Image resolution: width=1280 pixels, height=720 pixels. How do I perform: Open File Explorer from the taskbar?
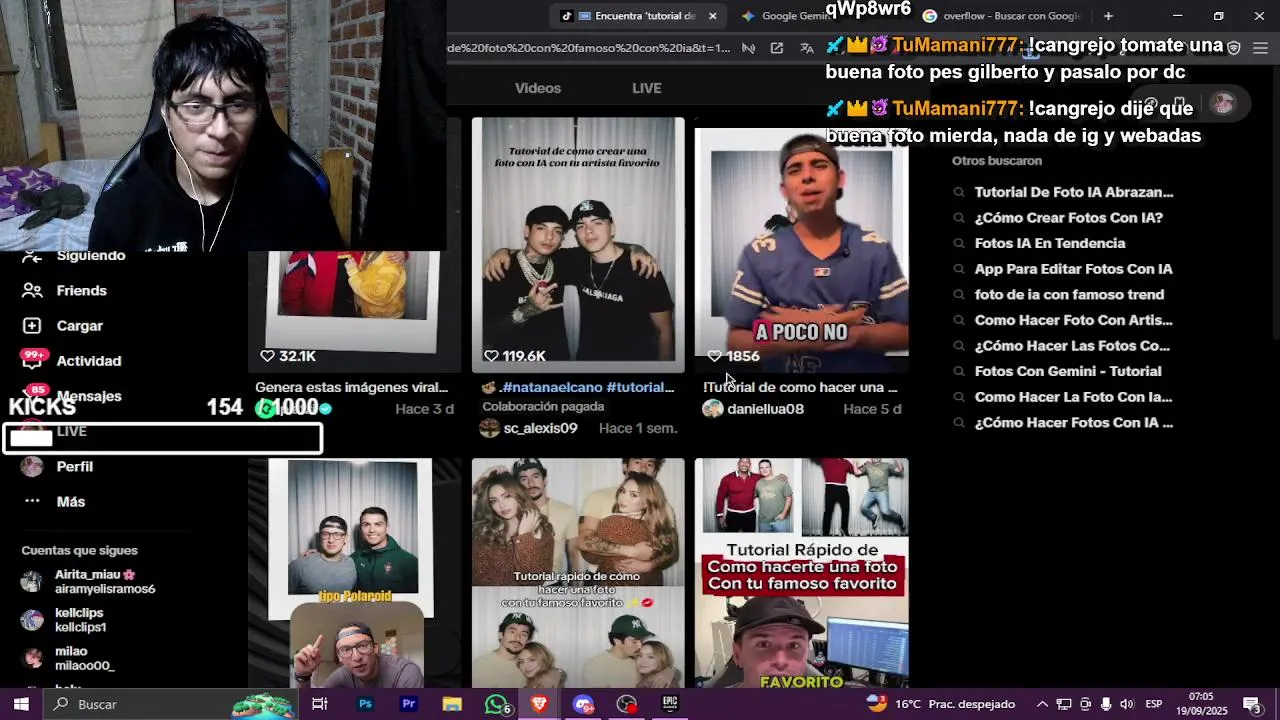[452, 704]
